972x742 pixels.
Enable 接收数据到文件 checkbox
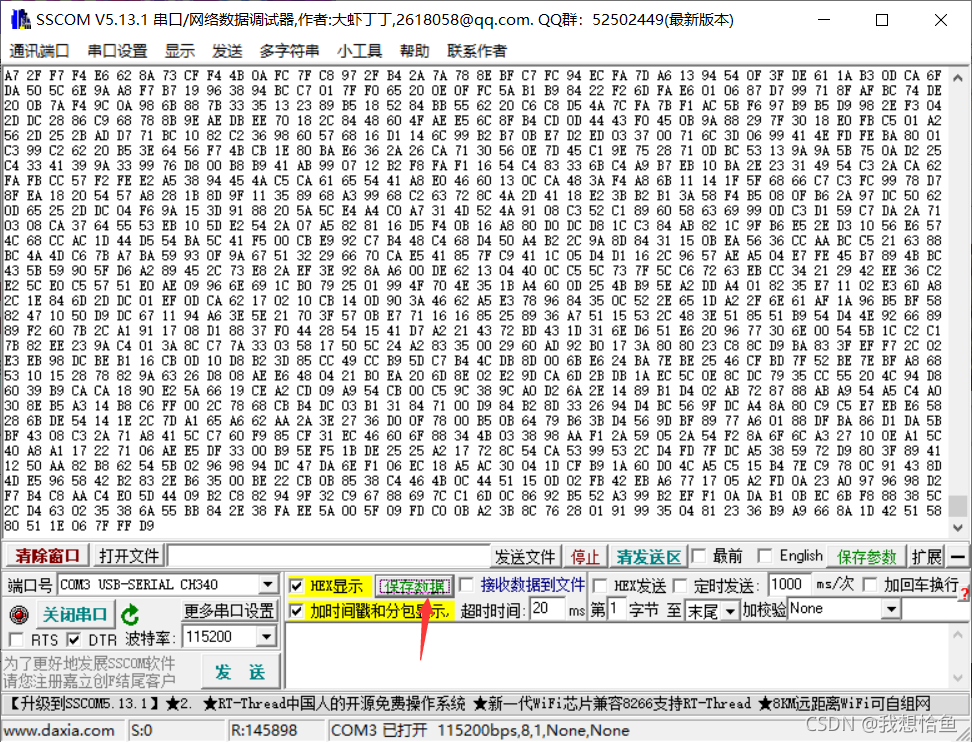[x=466, y=585]
